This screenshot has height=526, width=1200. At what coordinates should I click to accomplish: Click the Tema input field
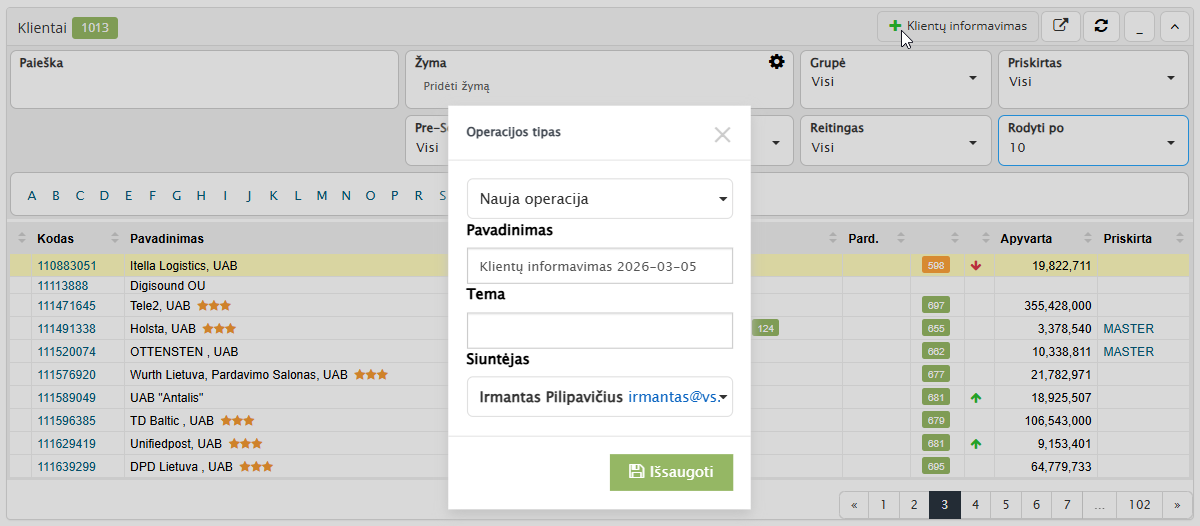[600, 331]
